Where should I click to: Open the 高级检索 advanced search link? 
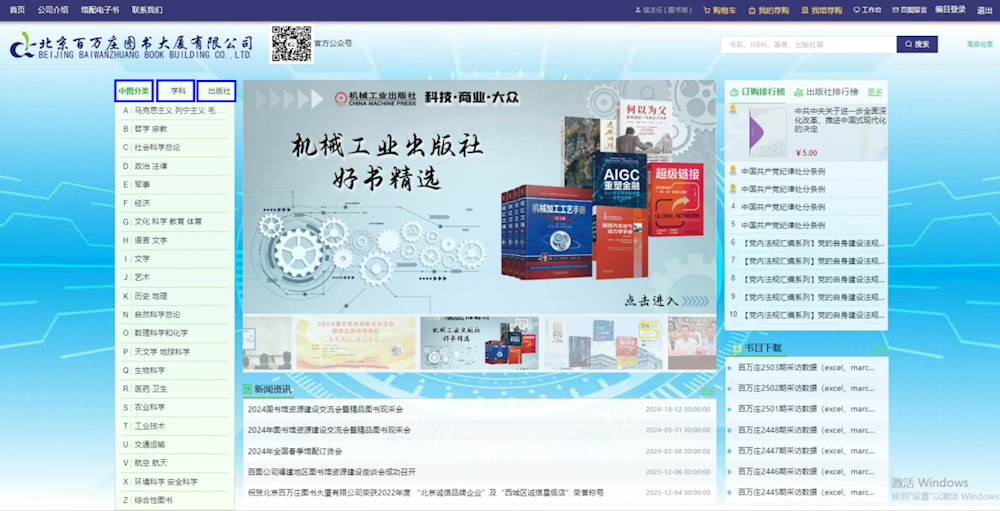[980, 44]
